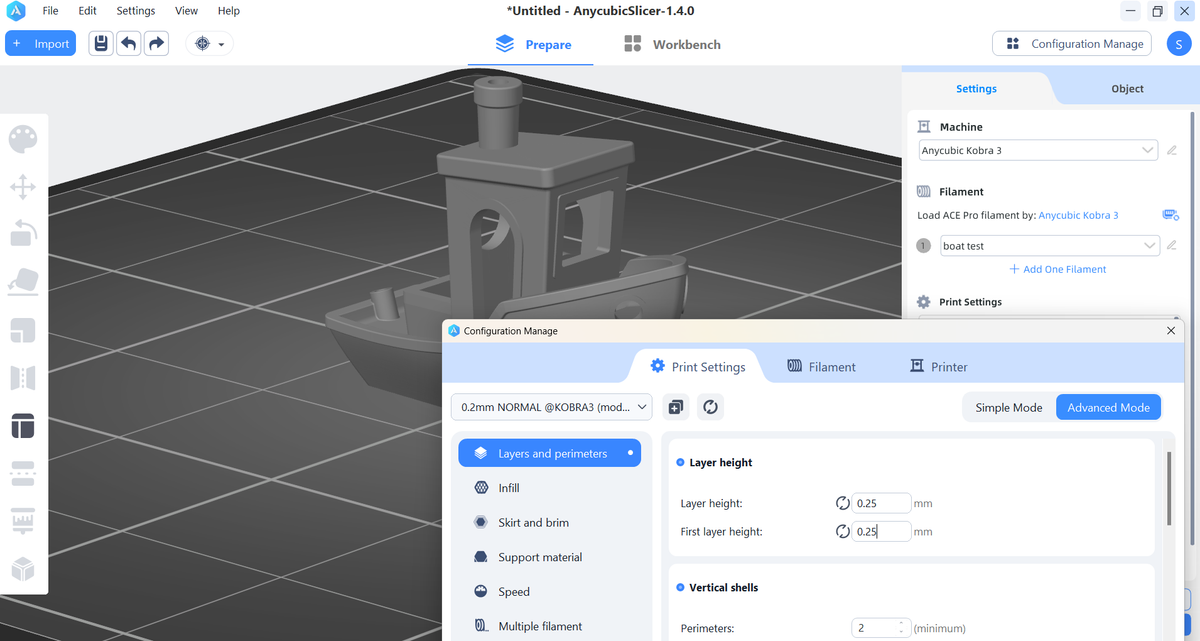The width and height of the screenshot is (1200, 641).
Task: Click the Save project icon
Action: (x=100, y=44)
